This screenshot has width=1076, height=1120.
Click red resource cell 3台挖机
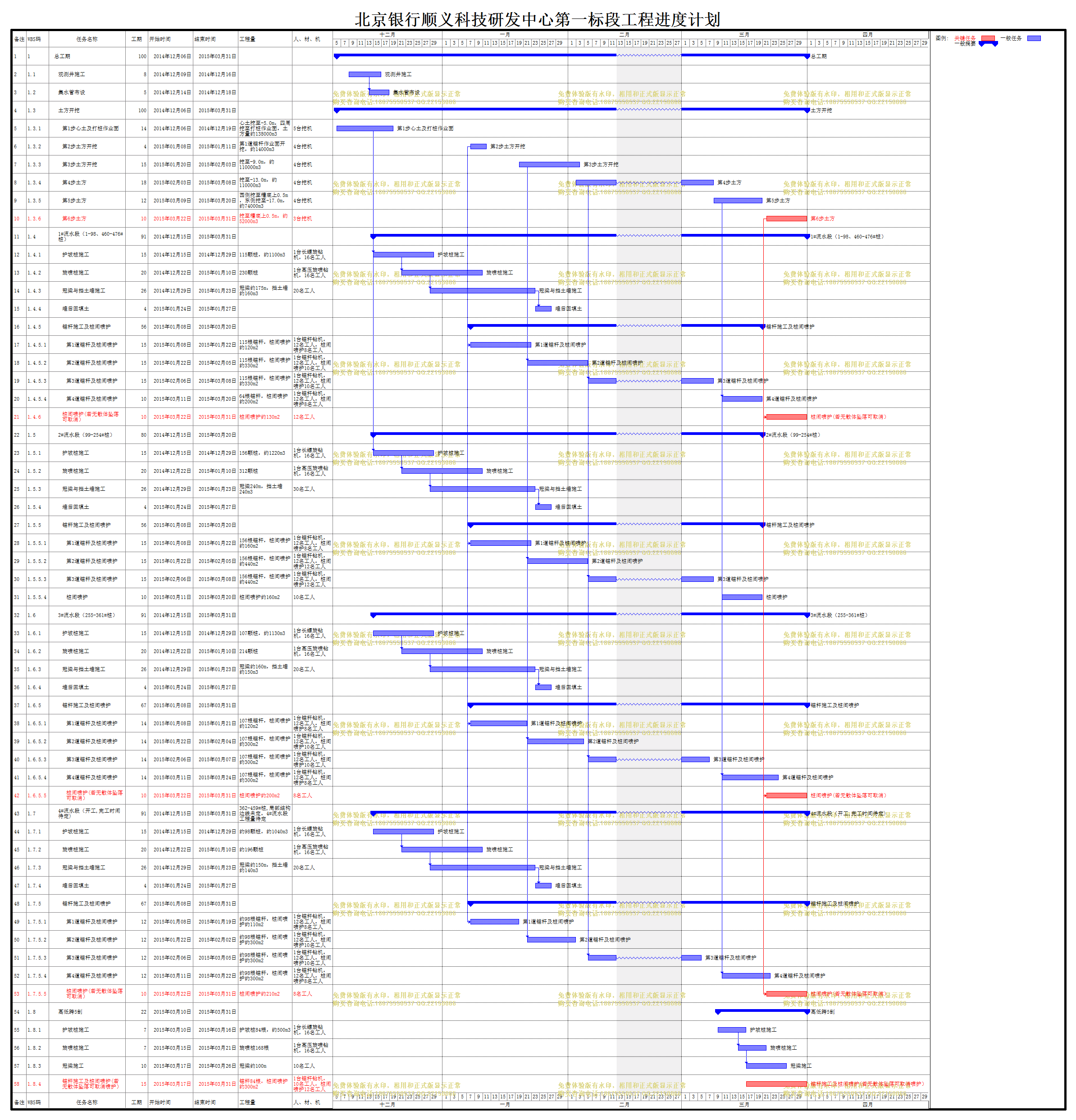pos(303,219)
